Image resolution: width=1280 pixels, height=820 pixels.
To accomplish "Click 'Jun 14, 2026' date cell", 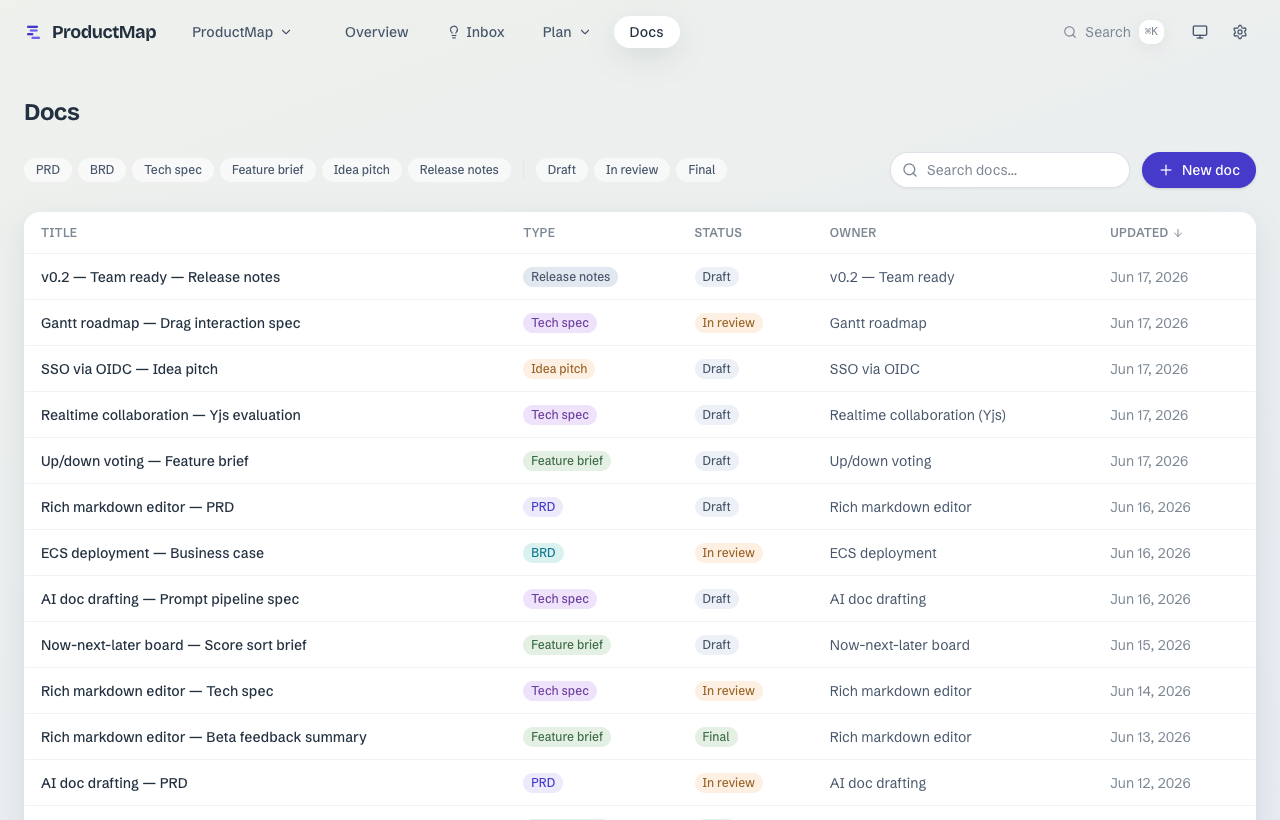I will (x=1150, y=691).
